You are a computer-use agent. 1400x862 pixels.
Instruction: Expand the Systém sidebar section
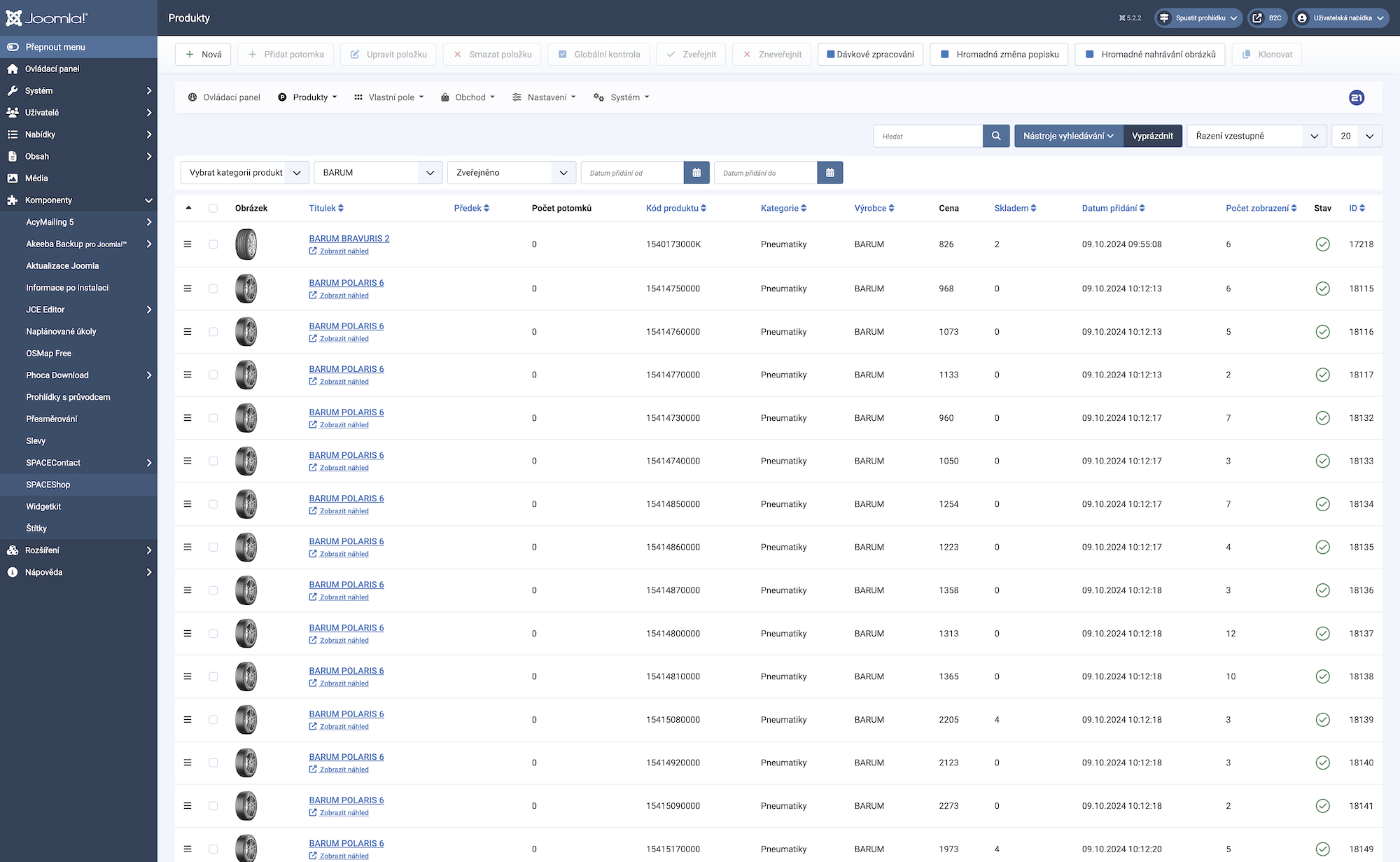pos(78,90)
